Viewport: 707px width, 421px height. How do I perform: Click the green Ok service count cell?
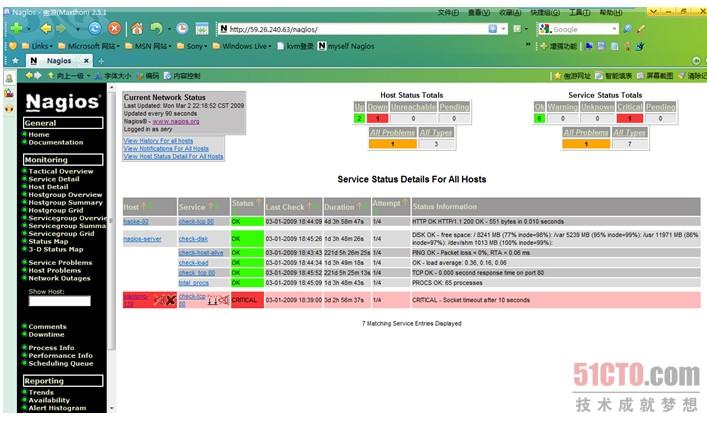(539, 118)
